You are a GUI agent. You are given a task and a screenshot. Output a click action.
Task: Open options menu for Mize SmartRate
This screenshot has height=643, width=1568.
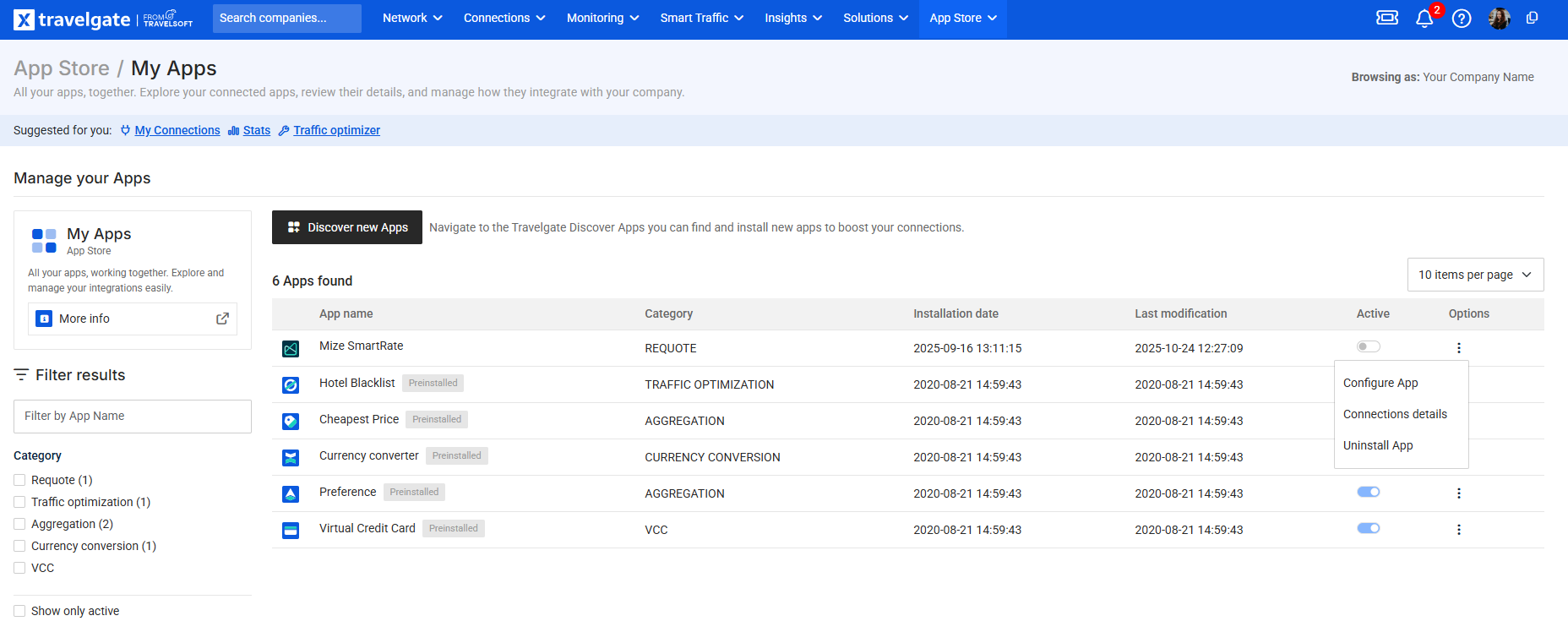[x=1458, y=348]
